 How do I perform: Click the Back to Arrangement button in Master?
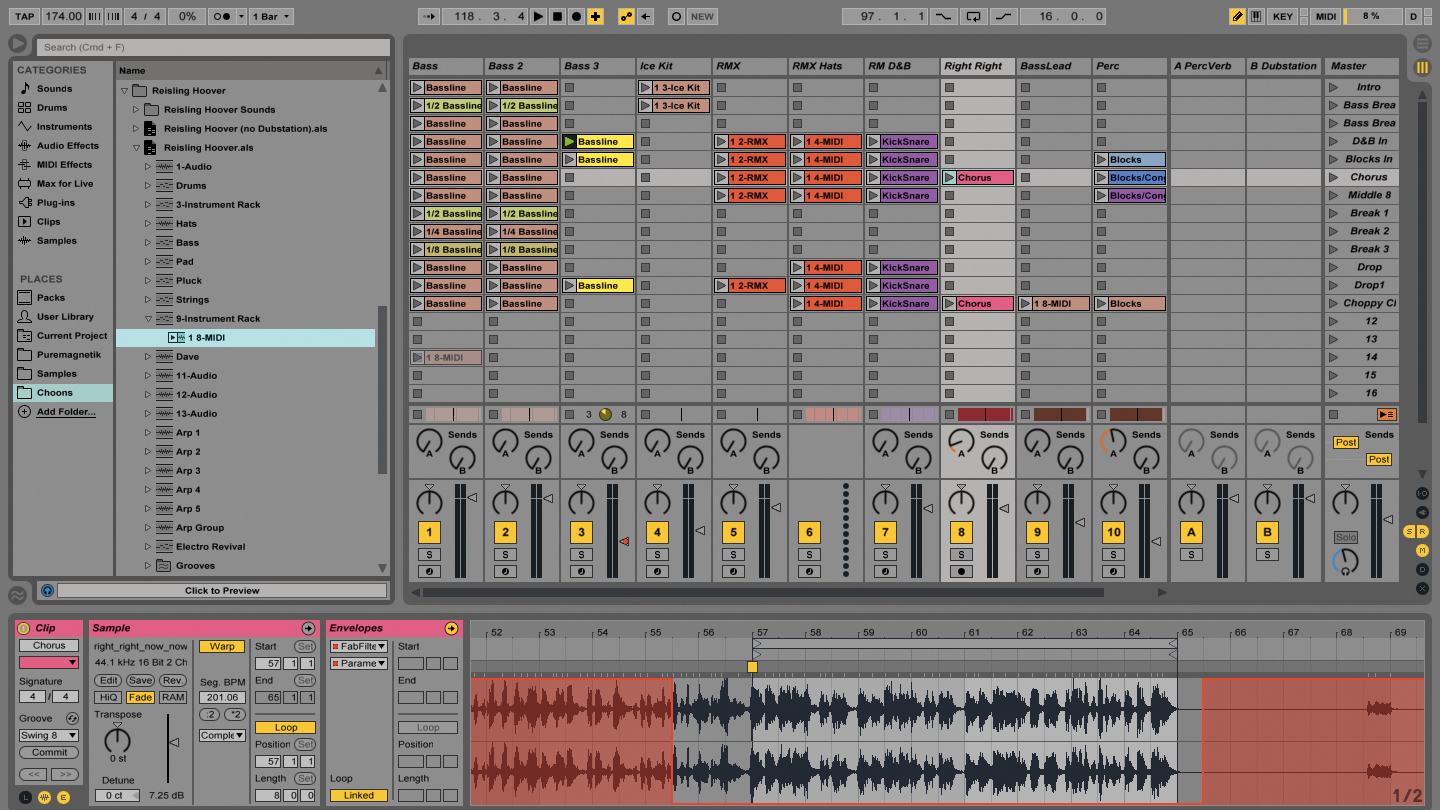click(1386, 414)
